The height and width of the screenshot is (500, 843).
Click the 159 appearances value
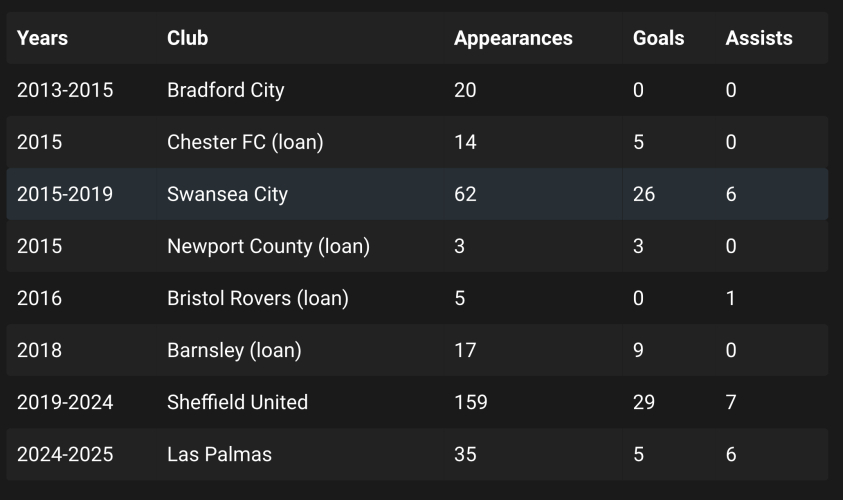point(471,402)
